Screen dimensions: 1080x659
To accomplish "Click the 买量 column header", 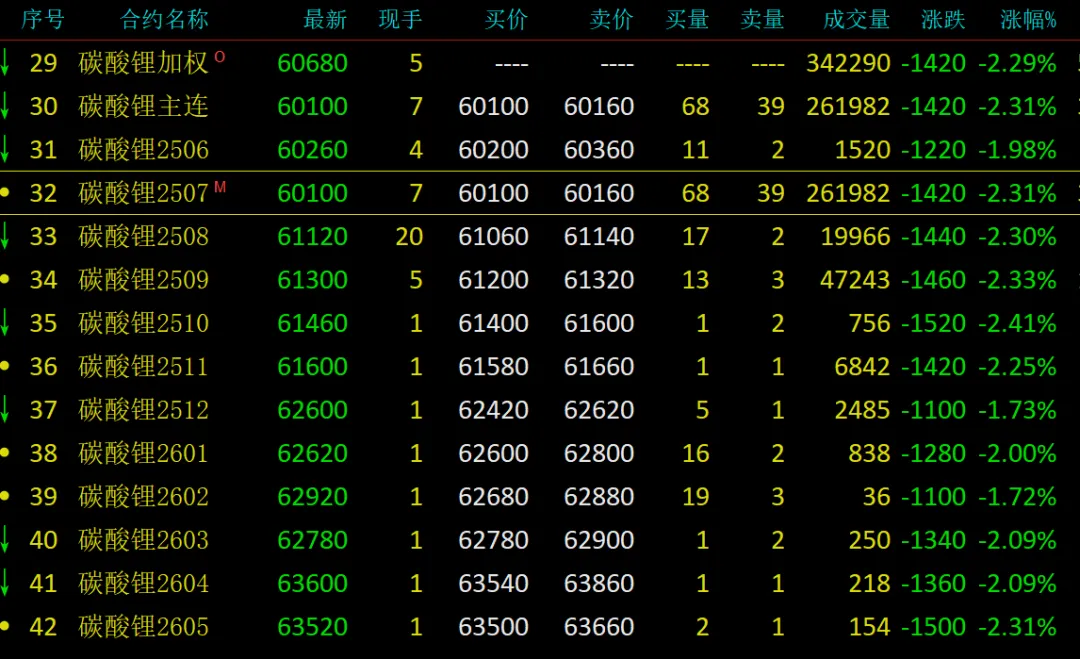I will [x=687, y=19].
